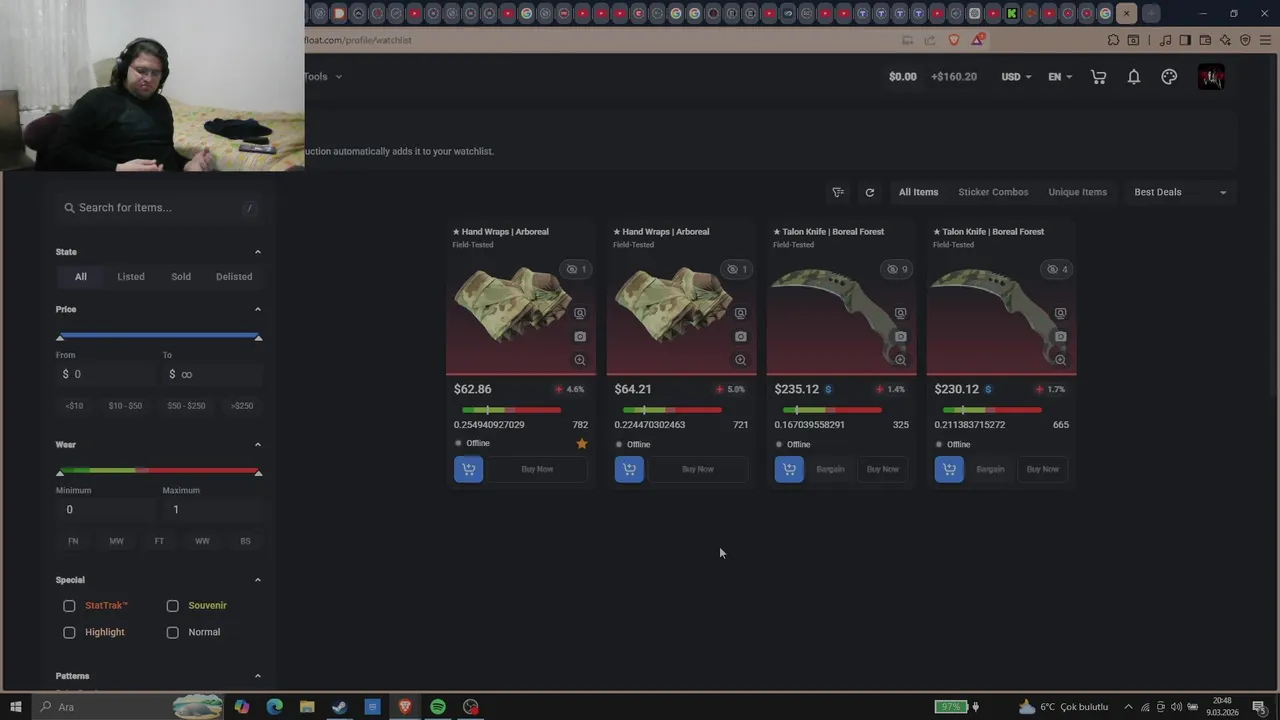This screenshot has height=720, width=1280.
Task: Switch to the Sticker Combos tab
Action: tap(993, 192)
